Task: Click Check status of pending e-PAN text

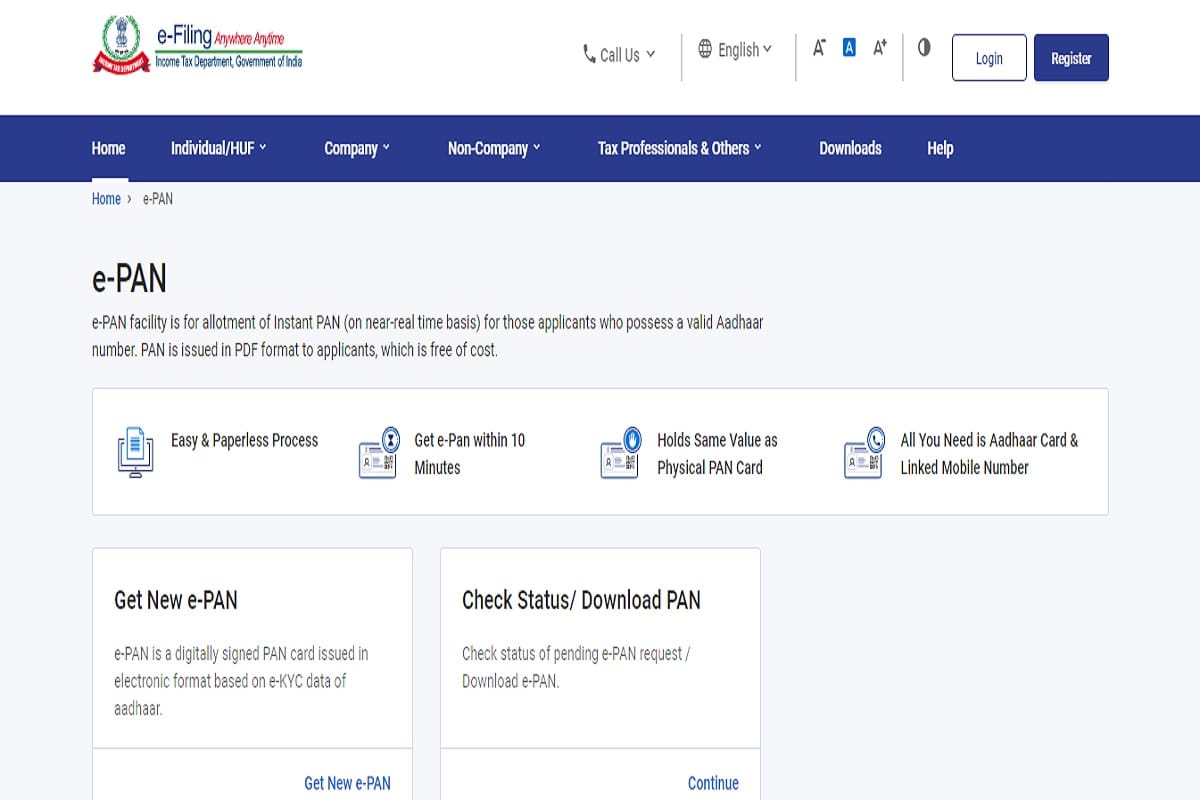Action: point(576,667)
